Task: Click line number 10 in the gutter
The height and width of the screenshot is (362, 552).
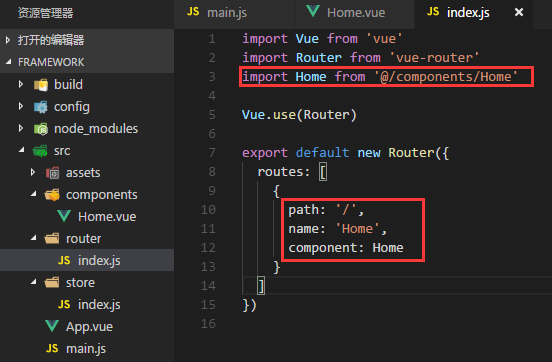Action: (208, 210)
